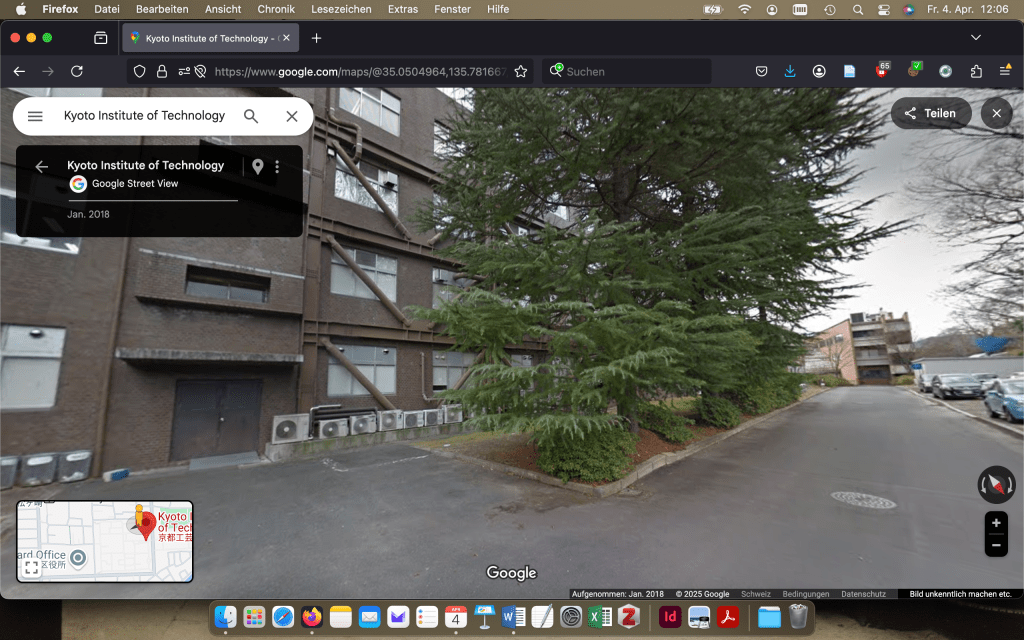
Task: Expand the minimap with the fullscreen icon
Action: click(x=31, y=568)
